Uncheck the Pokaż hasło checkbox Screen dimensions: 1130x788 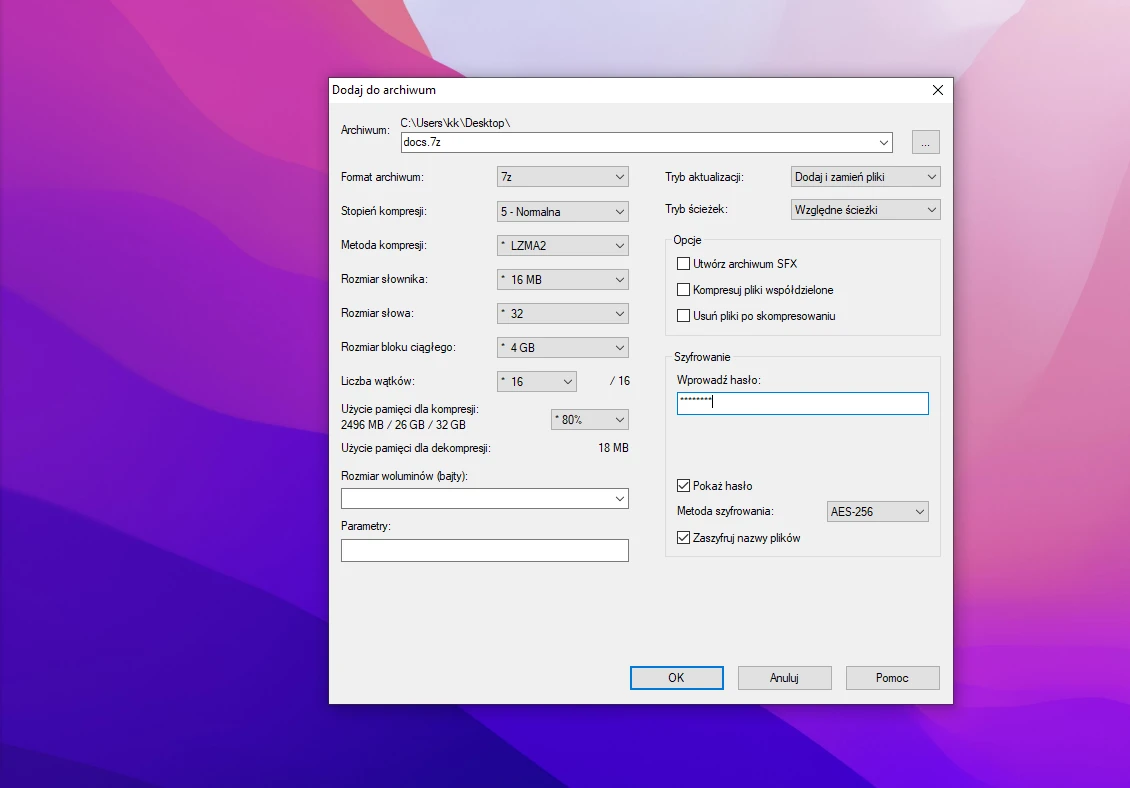click(x=684, y=486)
